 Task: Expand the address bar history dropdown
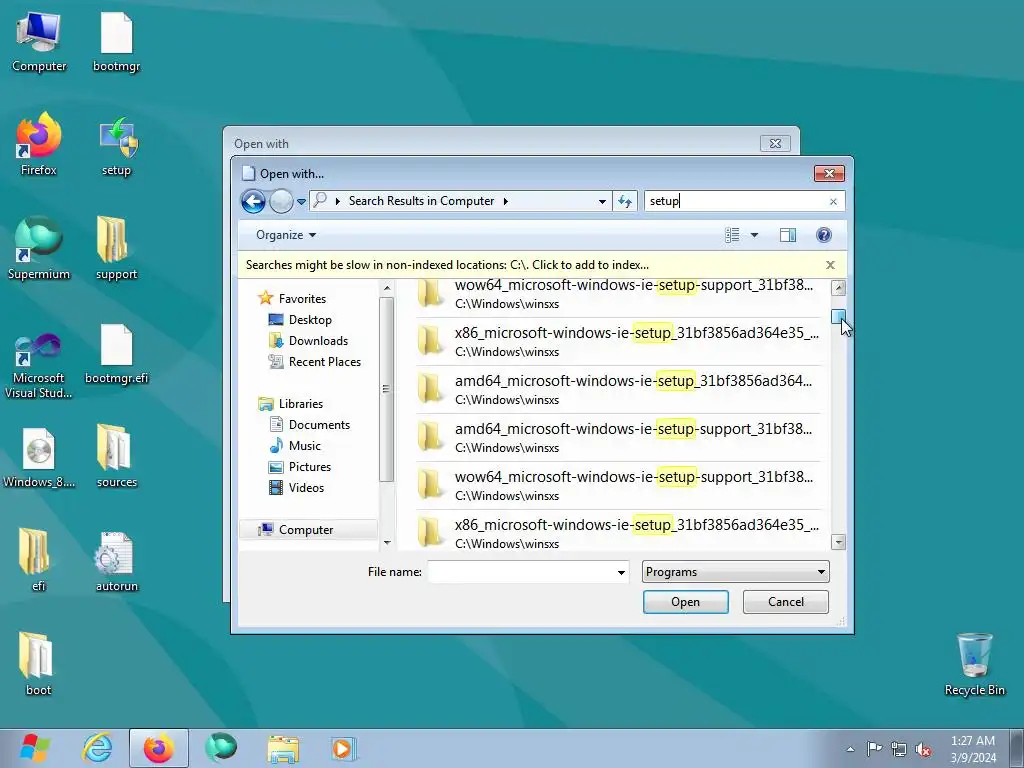pos(602,201)
